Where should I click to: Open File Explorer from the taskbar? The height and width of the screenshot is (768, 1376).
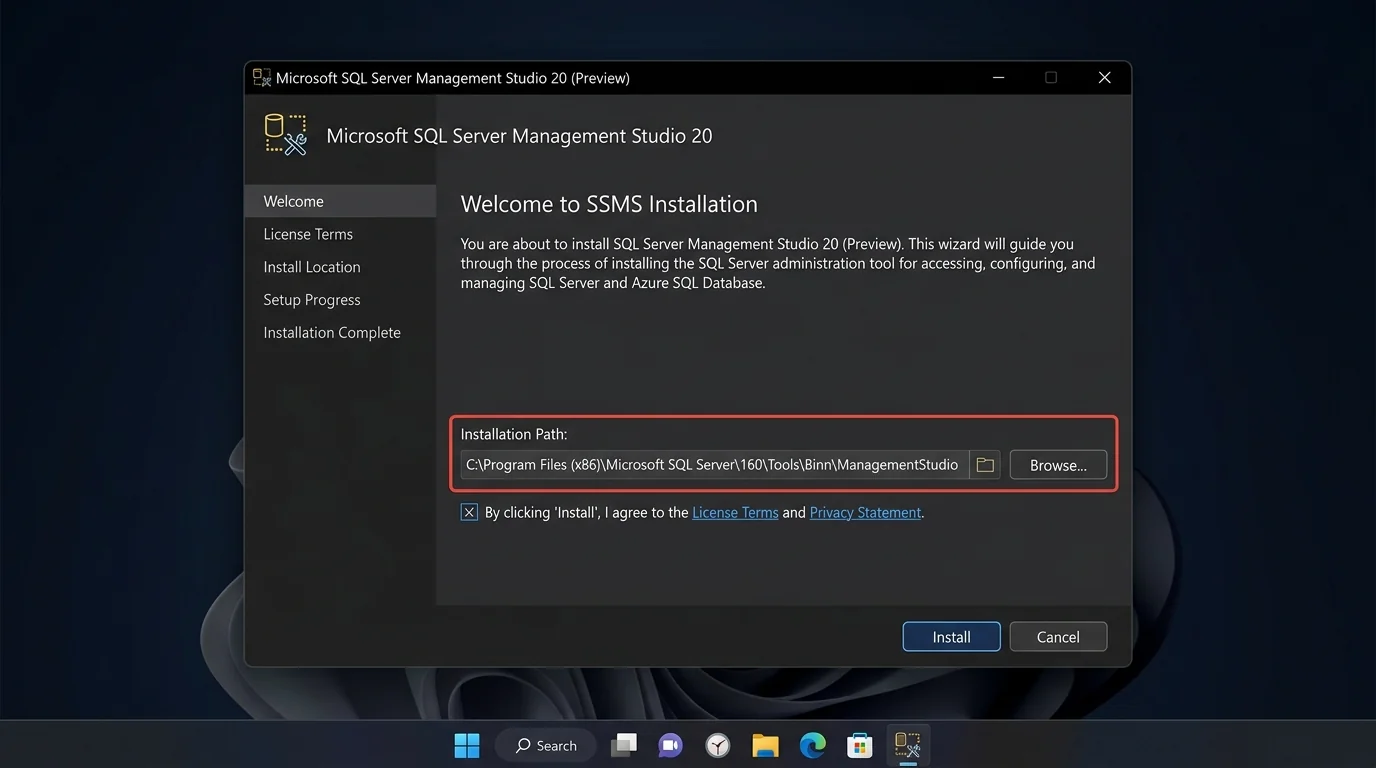(765, 745)
